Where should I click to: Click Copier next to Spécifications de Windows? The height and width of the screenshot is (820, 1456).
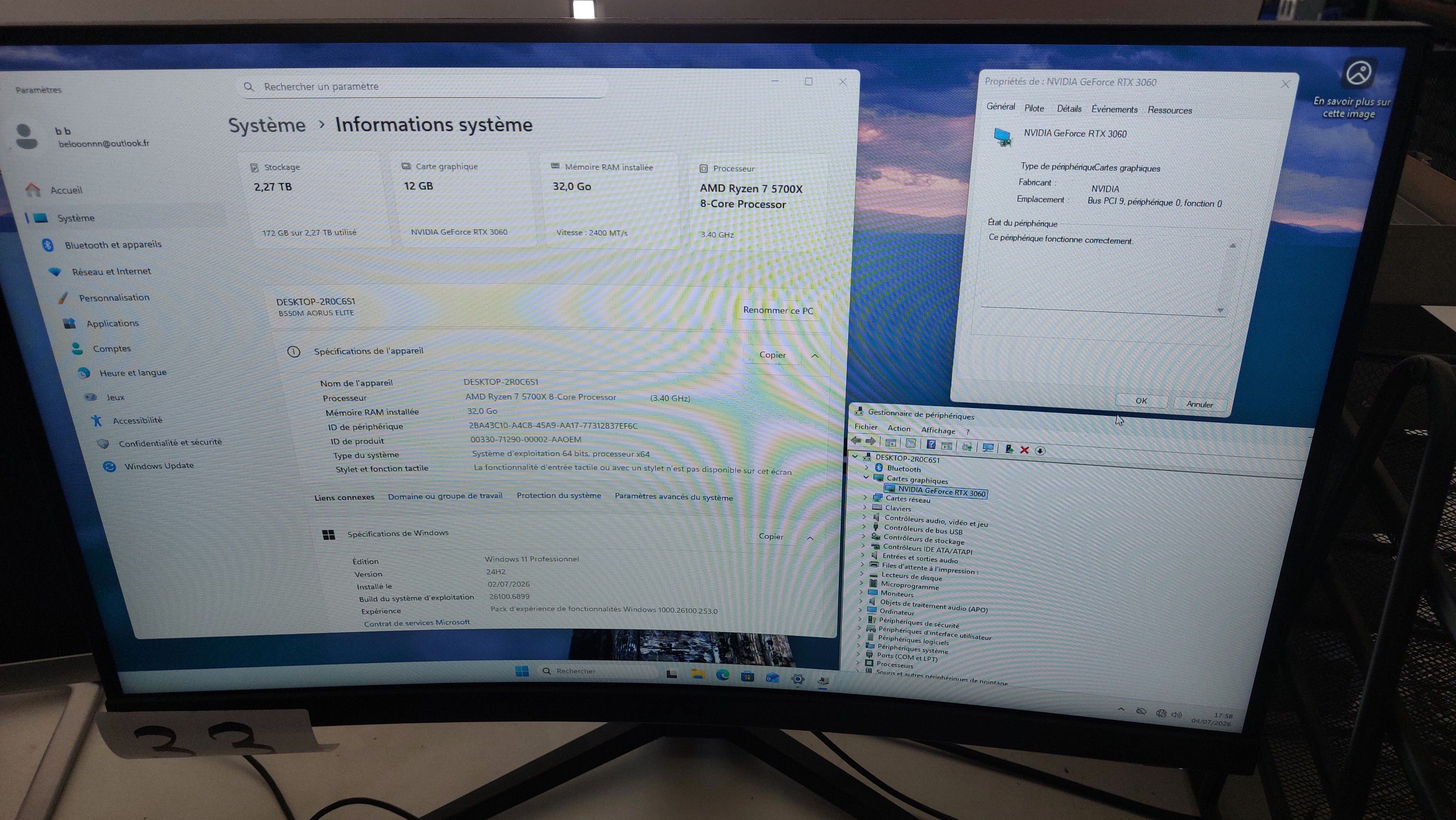point(771,536)
